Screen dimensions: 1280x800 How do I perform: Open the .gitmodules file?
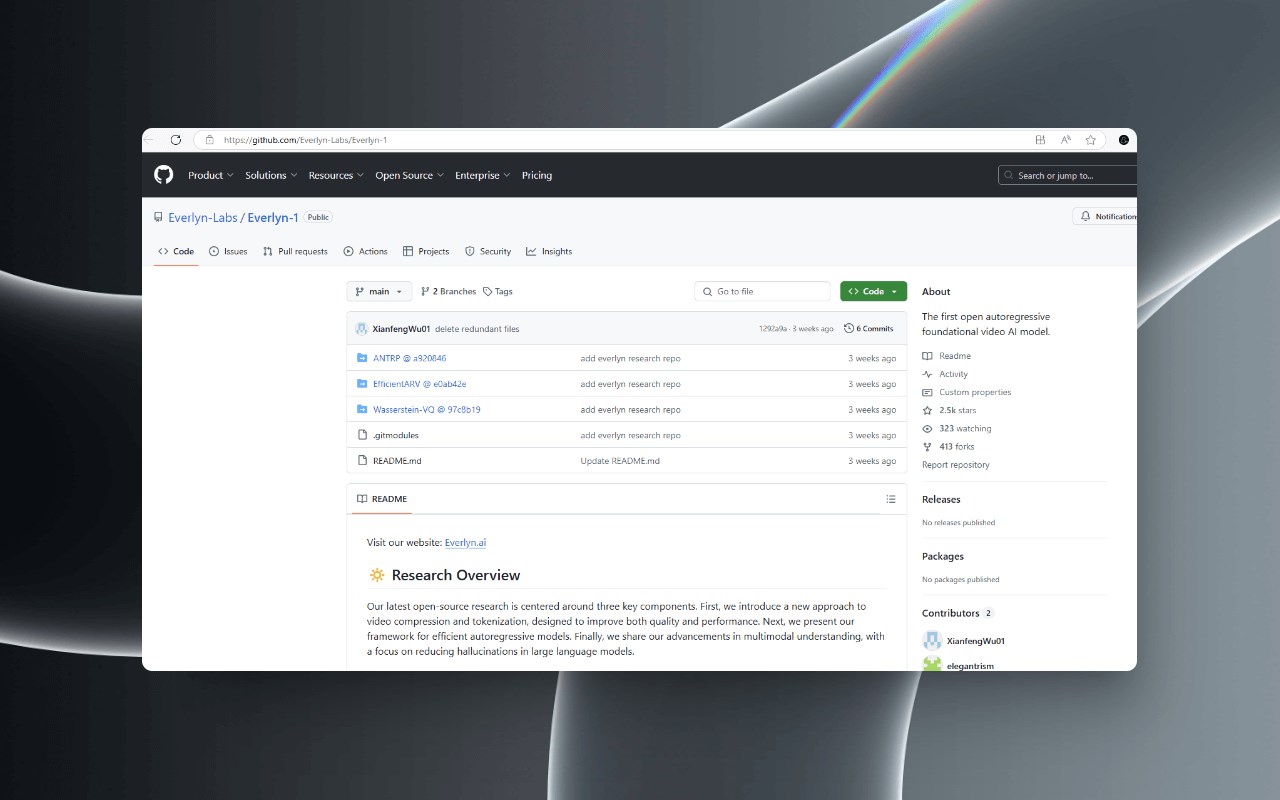coord(396,435)
